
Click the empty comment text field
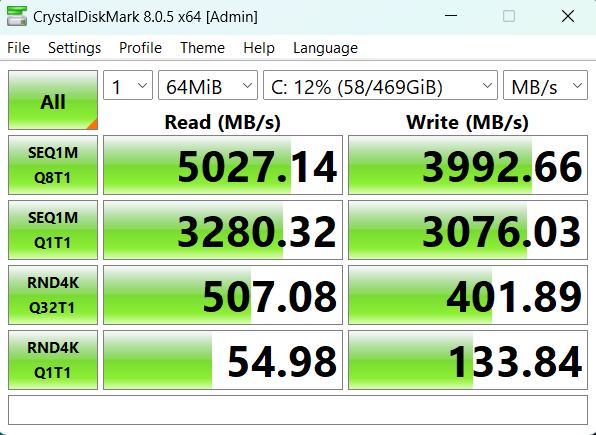(298, 410)
